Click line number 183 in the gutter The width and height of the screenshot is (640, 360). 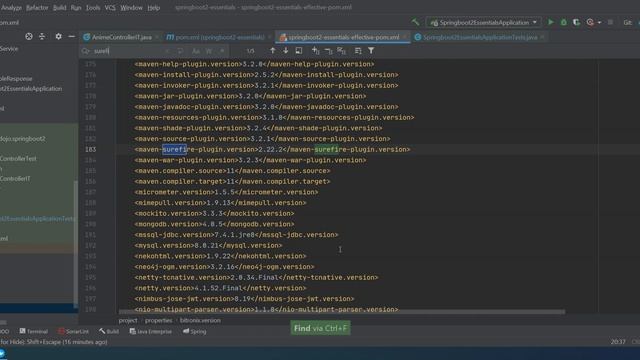pos(91,149)
